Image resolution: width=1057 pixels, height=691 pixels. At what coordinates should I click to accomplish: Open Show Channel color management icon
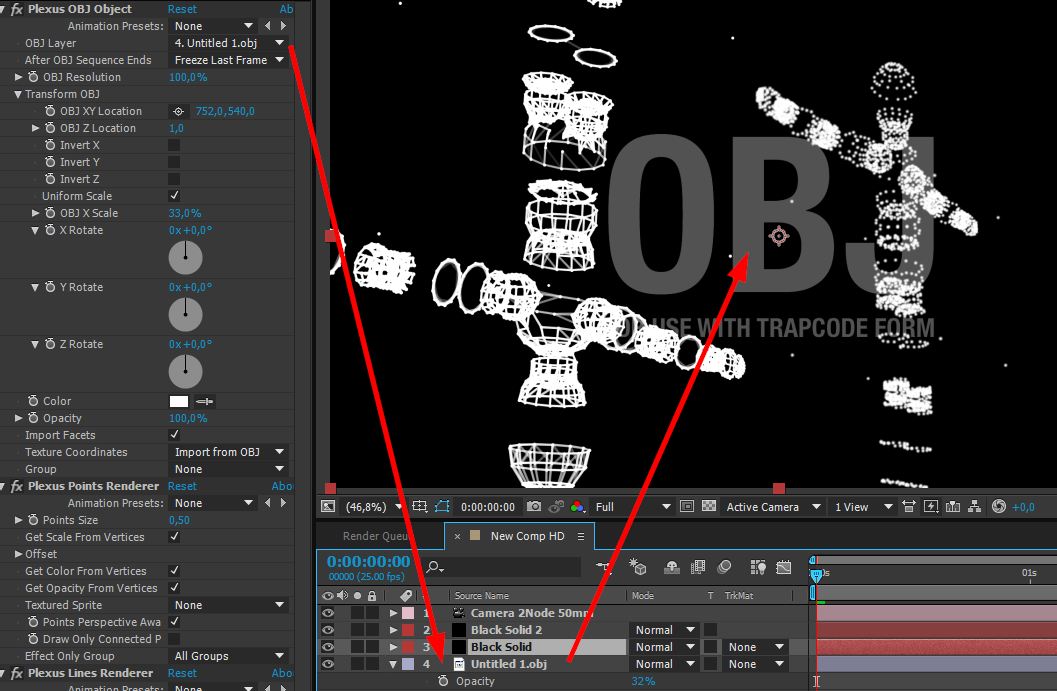[x=577, y=506]
